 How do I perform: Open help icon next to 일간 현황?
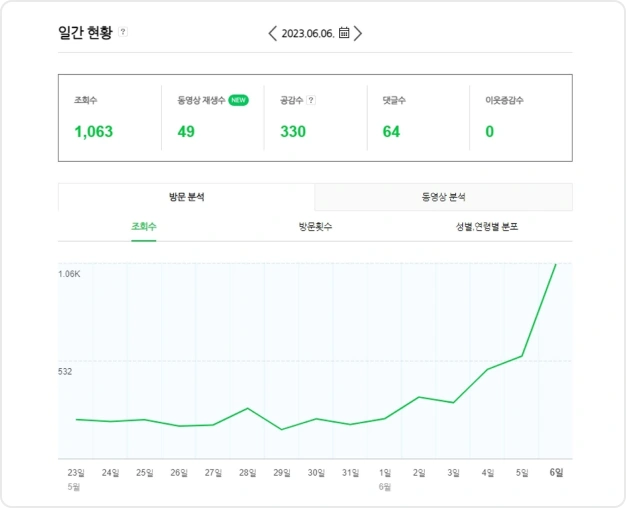point(123,32)
